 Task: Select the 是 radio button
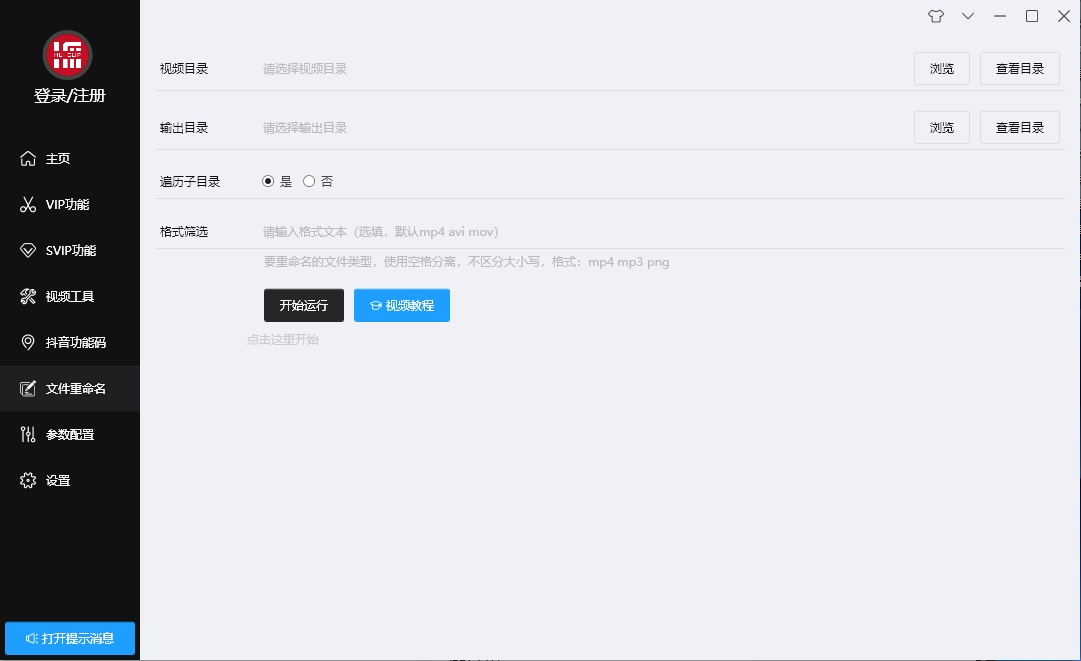pos(268,182)
